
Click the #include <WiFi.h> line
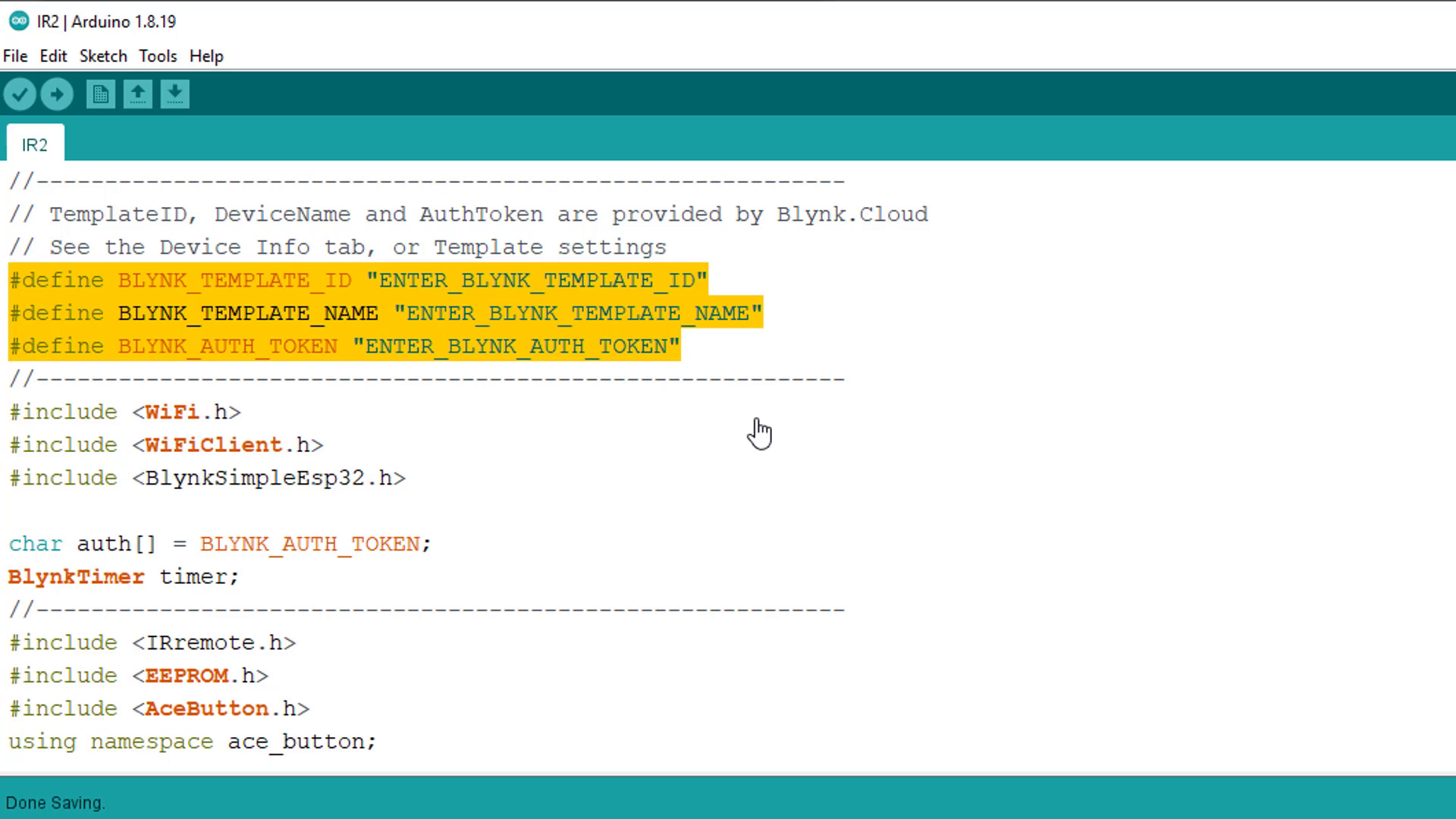pyautogui.click(x=125, y=412)
